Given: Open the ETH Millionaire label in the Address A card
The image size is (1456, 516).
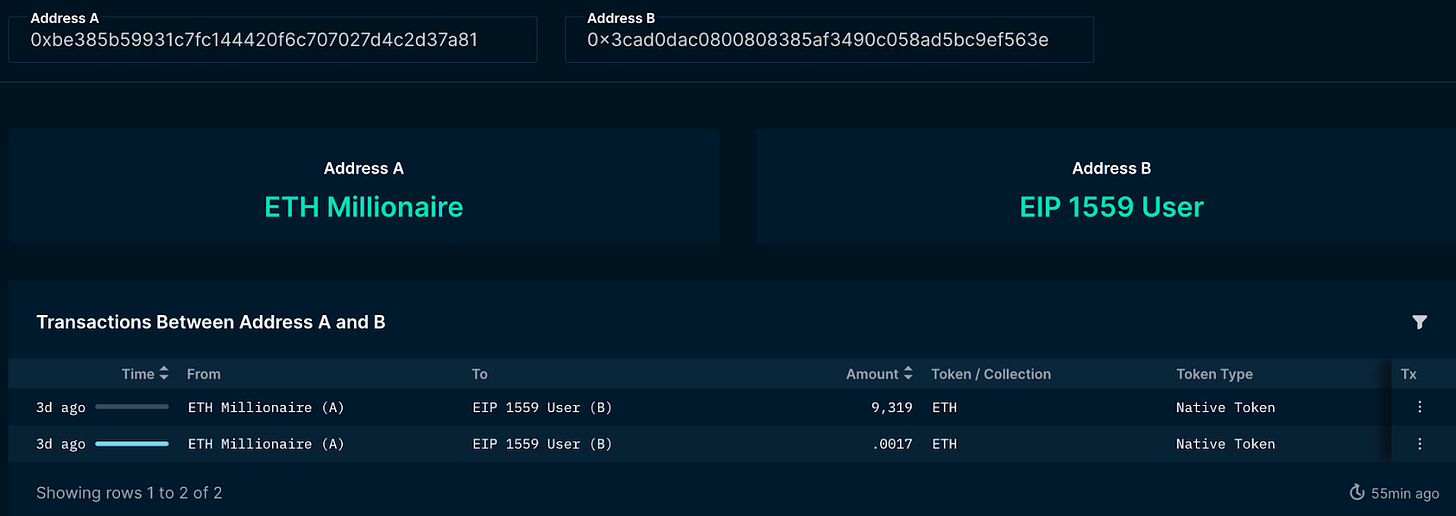Looking at the screenshot, I should pyautogui.click(x=363, y=207).
